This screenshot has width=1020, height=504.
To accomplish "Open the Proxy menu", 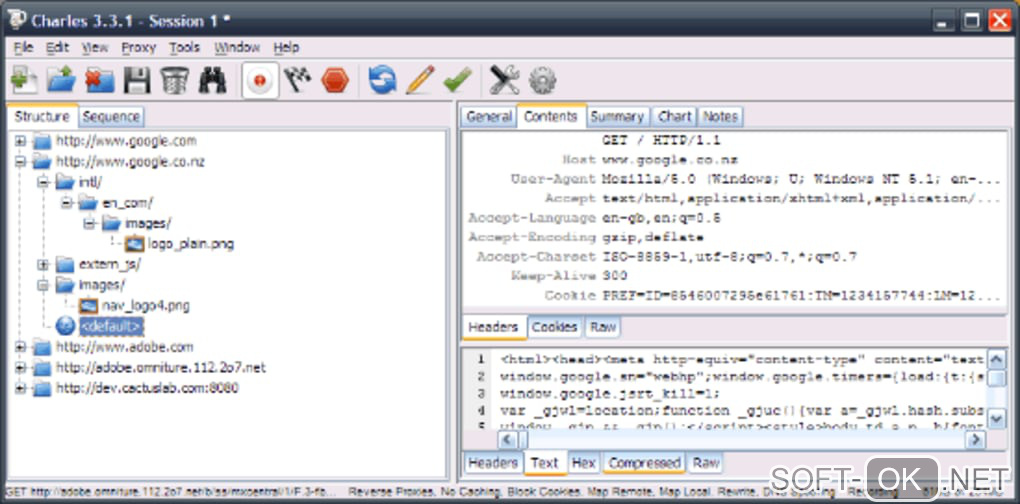I will [x=139, y=47].
